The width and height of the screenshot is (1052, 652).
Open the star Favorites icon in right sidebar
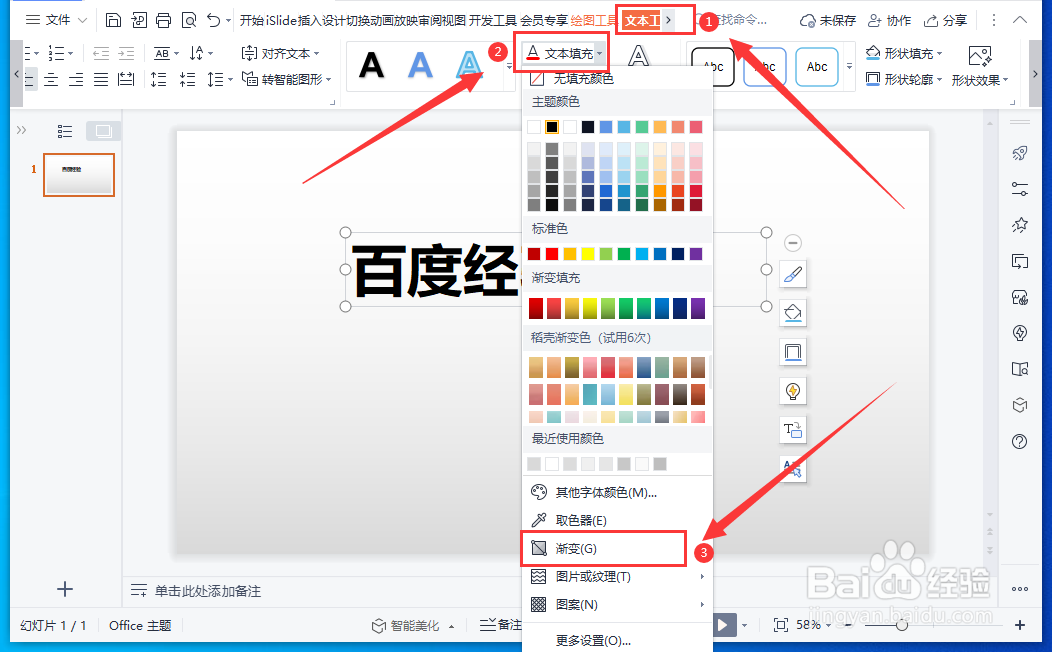tap(1020, 225)
